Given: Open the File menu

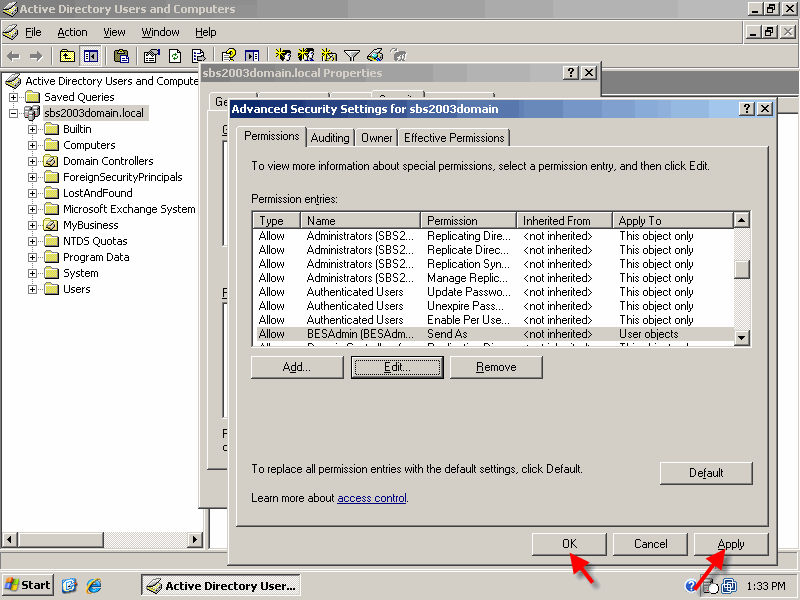Looking at the screenshot, I should click(33, 32).
